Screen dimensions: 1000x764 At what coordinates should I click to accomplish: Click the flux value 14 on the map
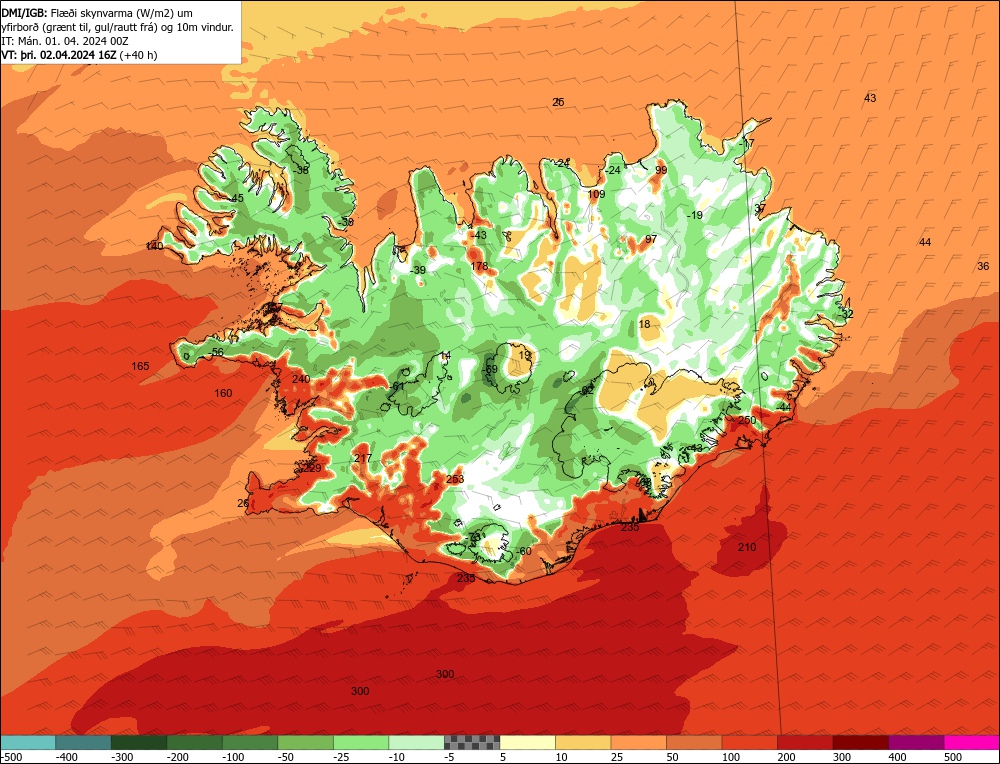click(445, 355)
